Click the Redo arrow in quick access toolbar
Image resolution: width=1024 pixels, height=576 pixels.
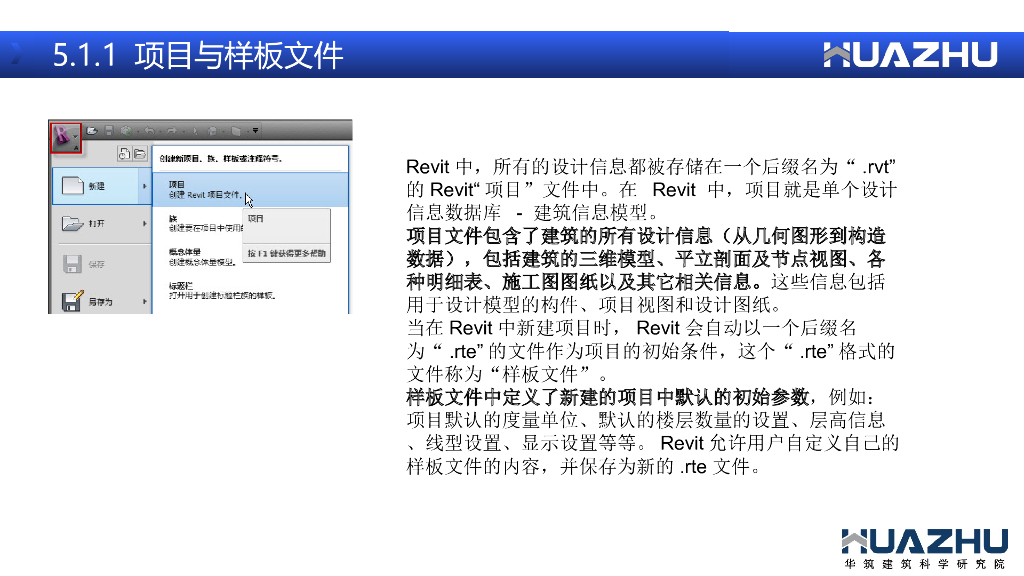tap(172, 131)
